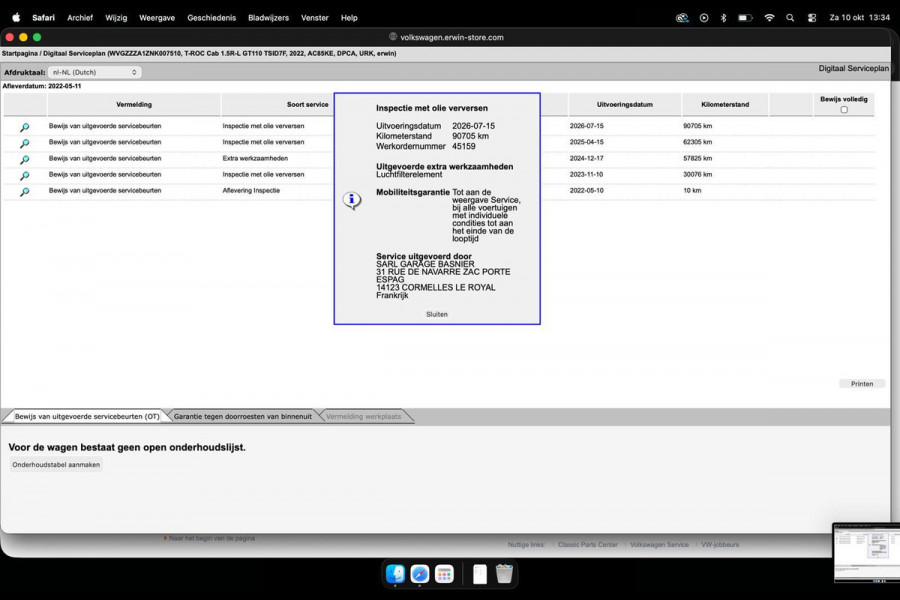Open the Trash in the Dock
This screenshot has width=900, height=600.
(504, 573)
